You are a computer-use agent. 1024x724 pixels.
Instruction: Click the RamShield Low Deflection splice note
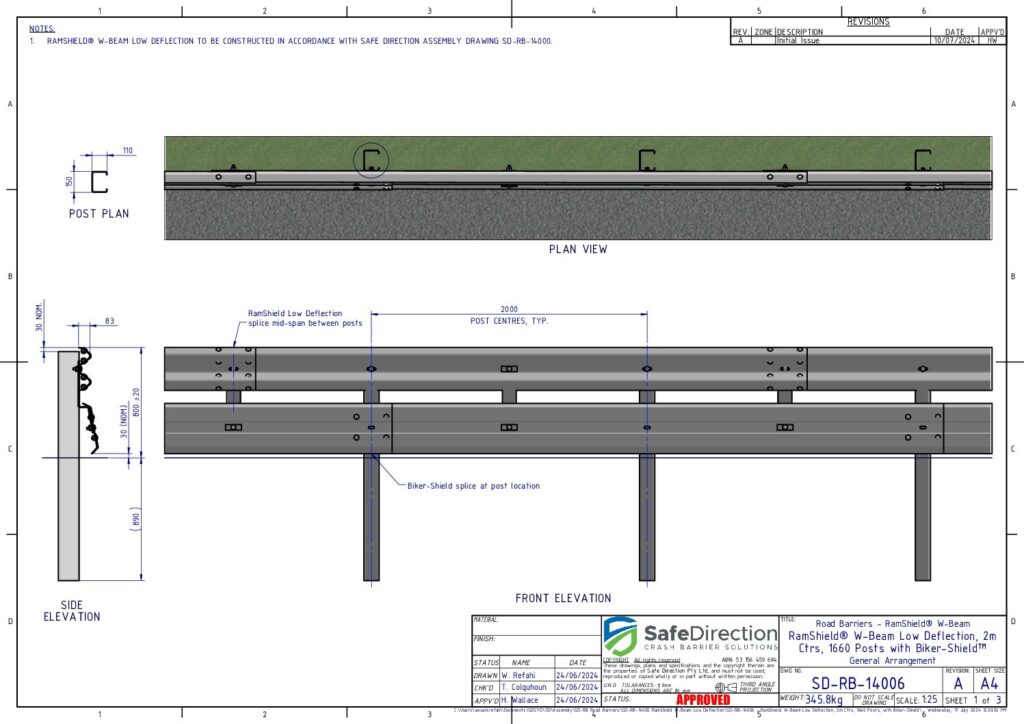pyautogui.click(x=295, y=318)
